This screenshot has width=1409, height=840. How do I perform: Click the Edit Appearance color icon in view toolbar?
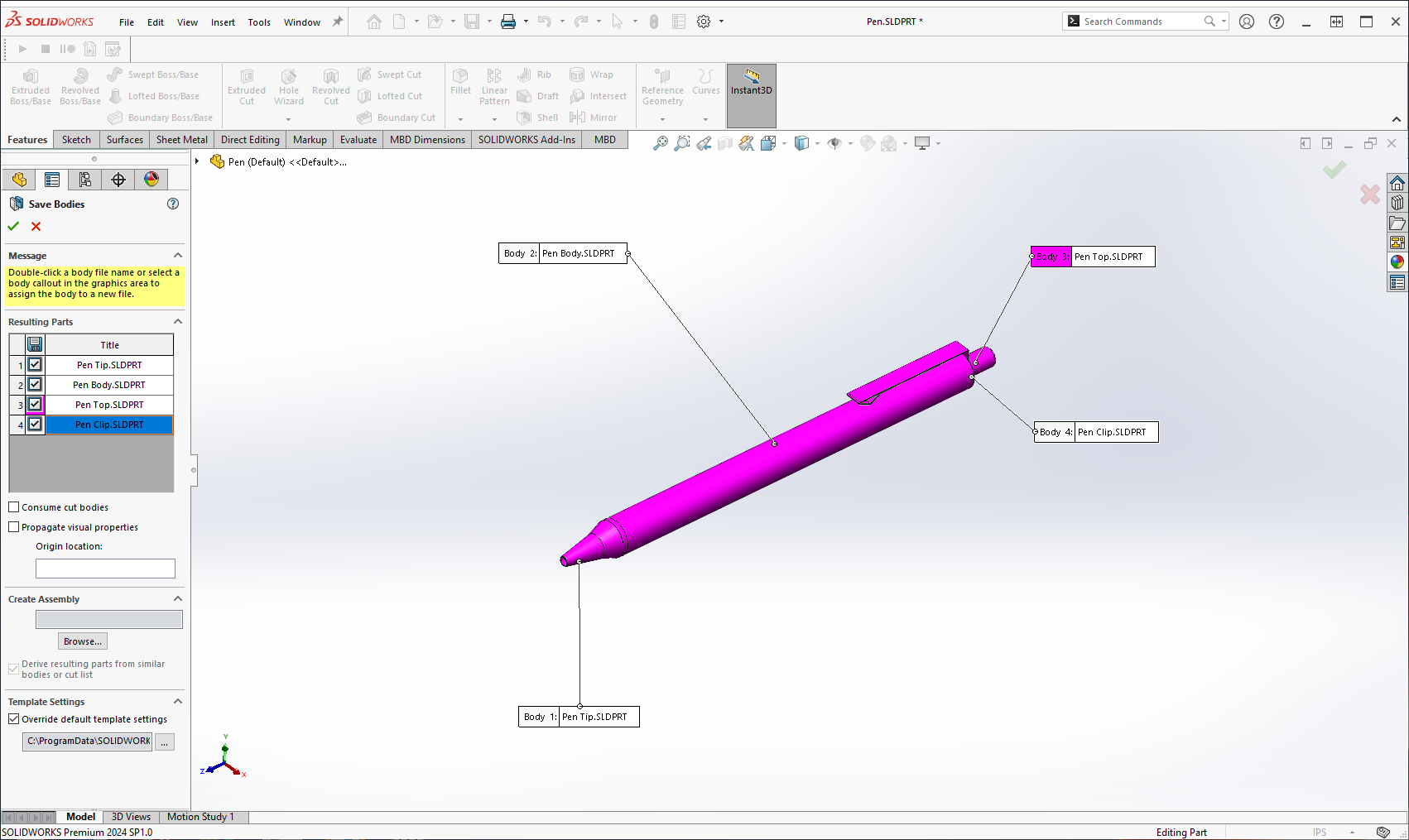(868, 143)
